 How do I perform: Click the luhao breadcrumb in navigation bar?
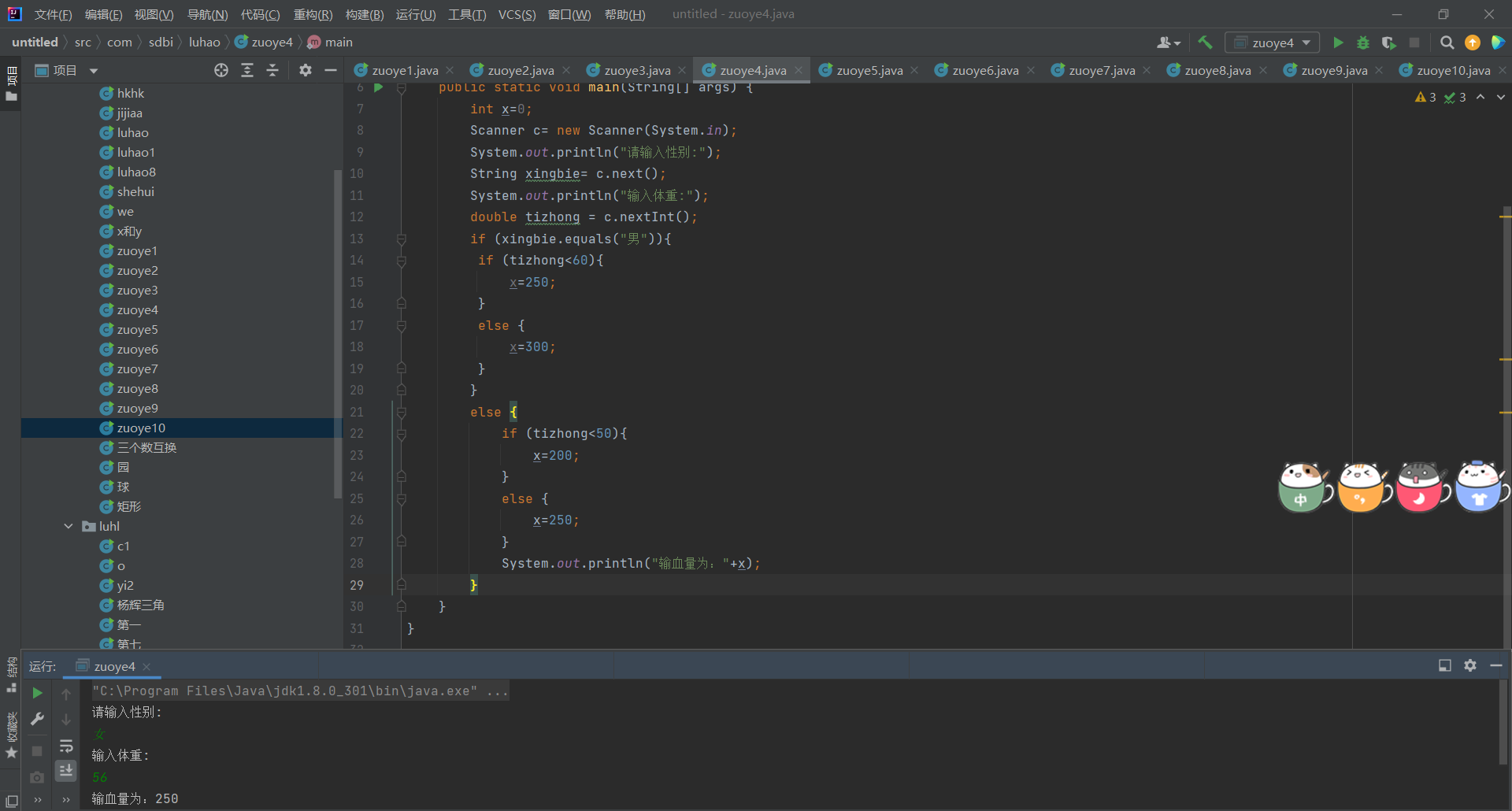[204, 42]
